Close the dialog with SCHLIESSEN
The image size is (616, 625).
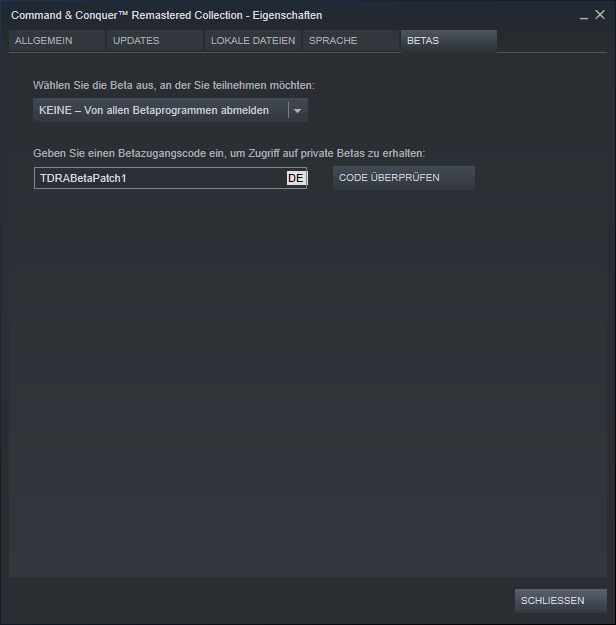(561, 601)
